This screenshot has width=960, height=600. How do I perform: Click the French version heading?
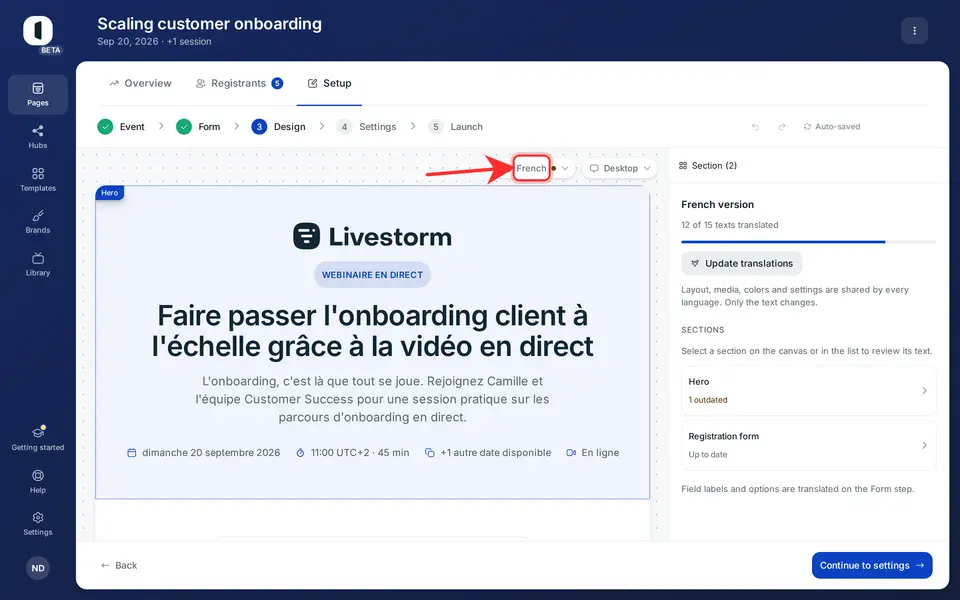click(718, 204)
